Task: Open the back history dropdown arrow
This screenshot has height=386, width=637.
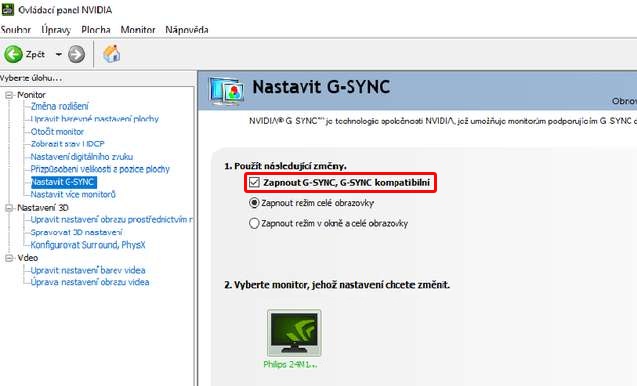Action: [59, 54]
